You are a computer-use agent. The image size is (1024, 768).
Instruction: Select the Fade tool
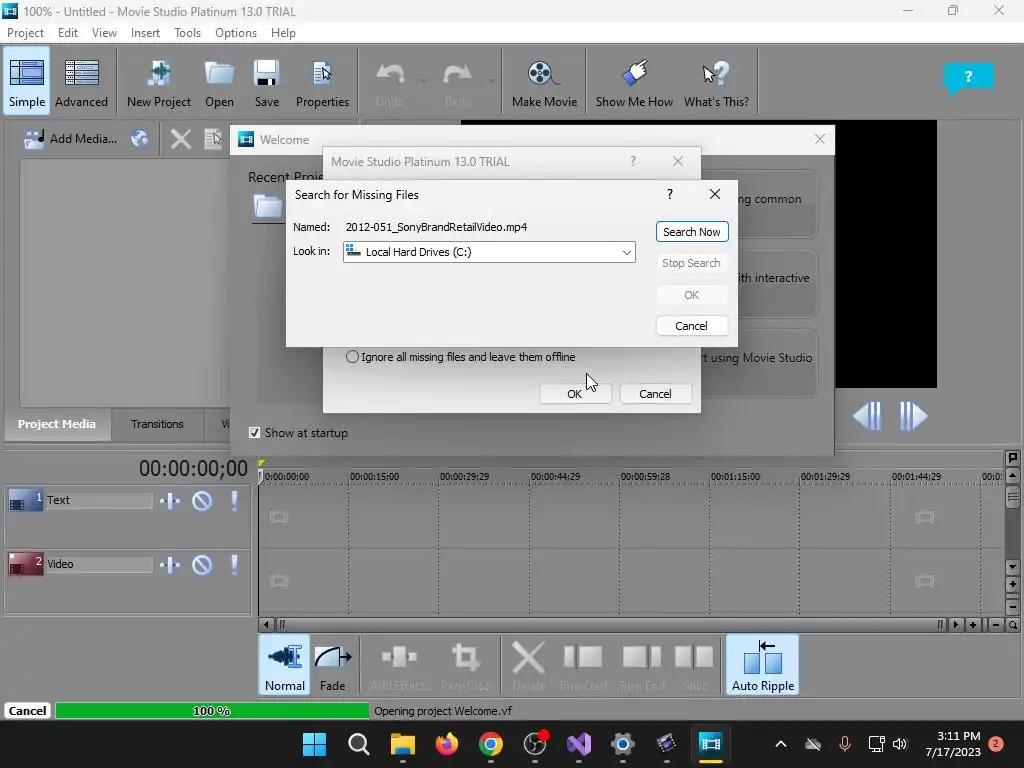pyautogui.click(x=332, y=664)
